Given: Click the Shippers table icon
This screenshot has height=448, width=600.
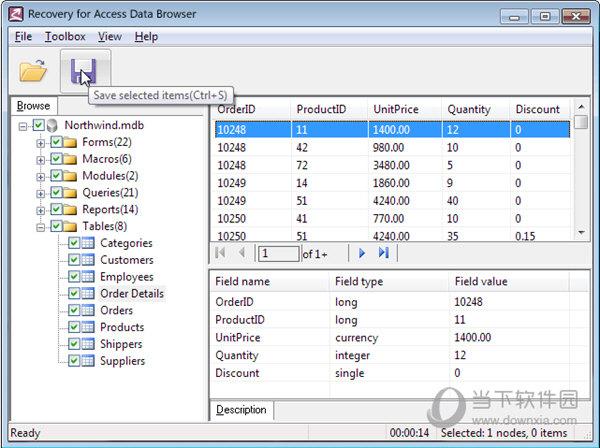Looking at the screenshot, I should [x=88, y=344].
